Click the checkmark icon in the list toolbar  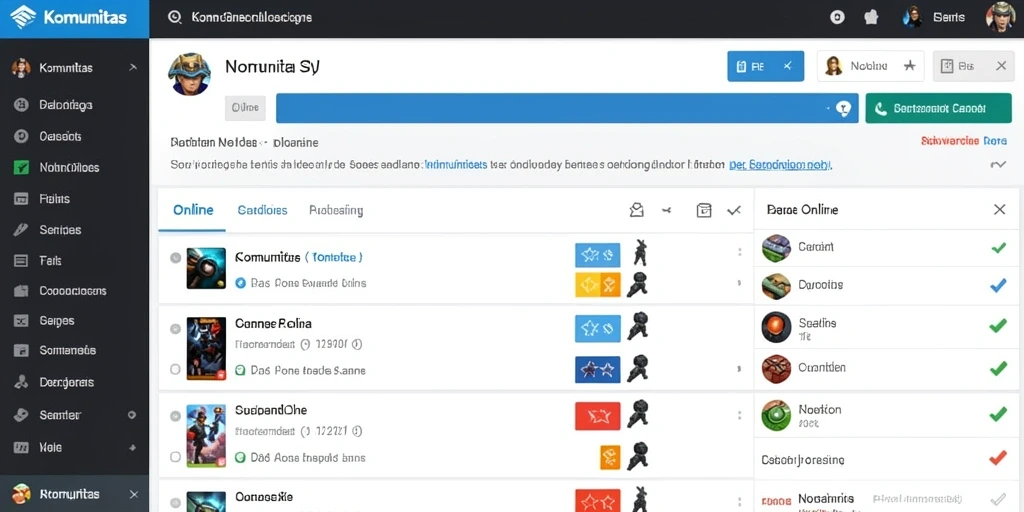point(734,210)
